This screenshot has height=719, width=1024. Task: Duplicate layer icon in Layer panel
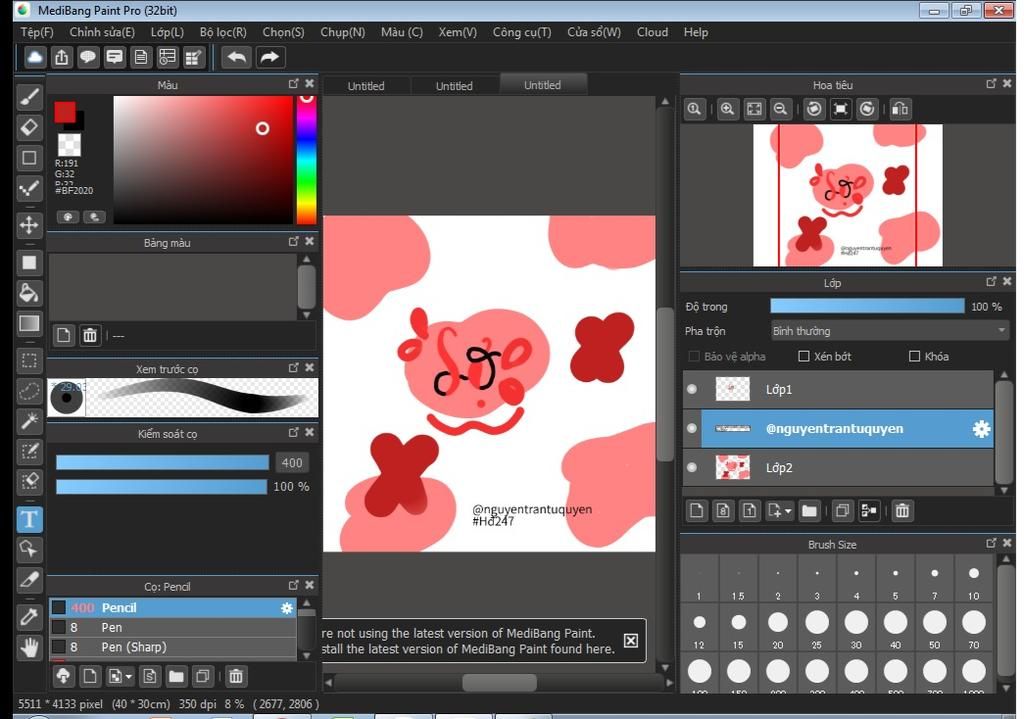842,511
